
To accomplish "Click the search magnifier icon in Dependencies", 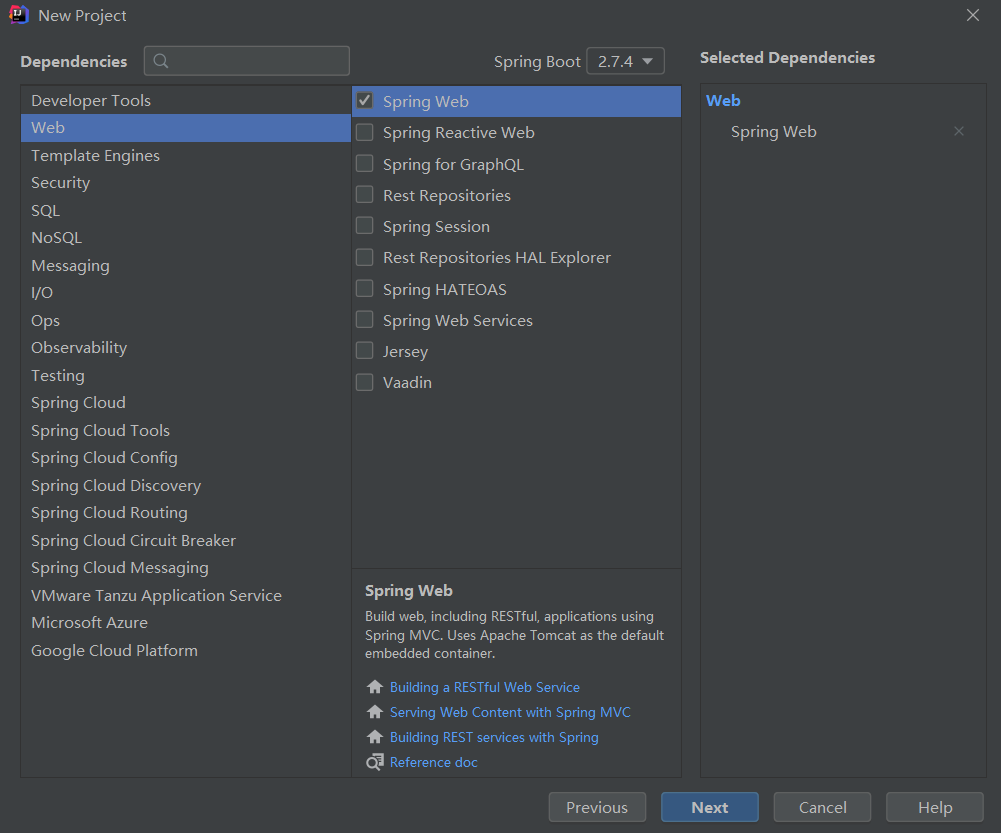I will [161, 61].
